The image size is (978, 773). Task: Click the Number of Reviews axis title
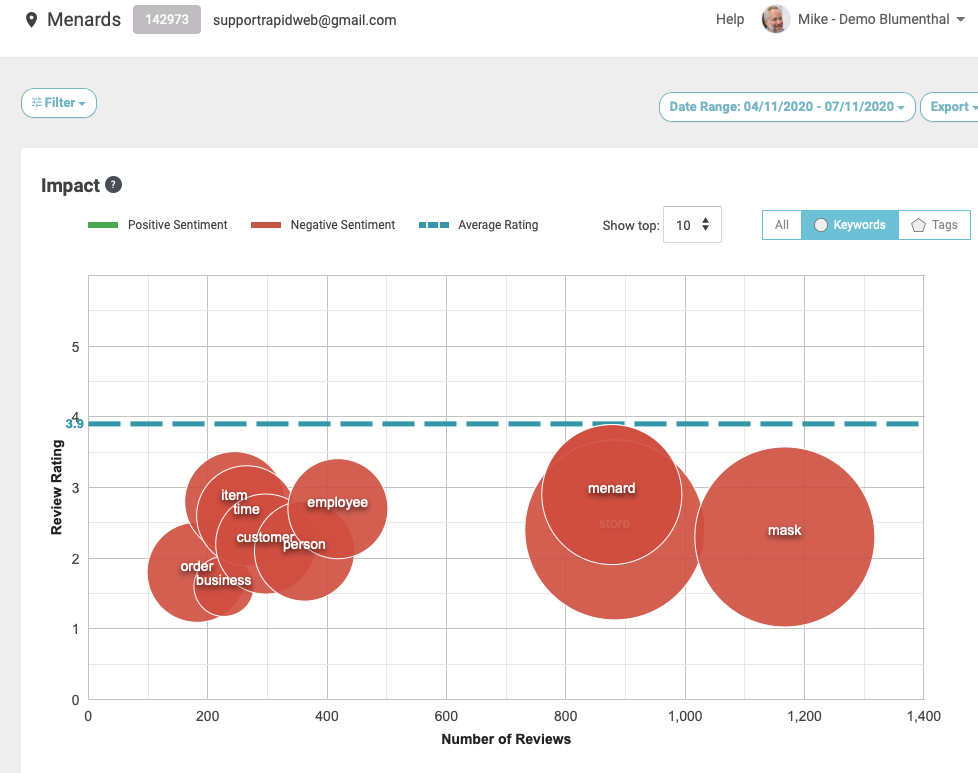506,739
